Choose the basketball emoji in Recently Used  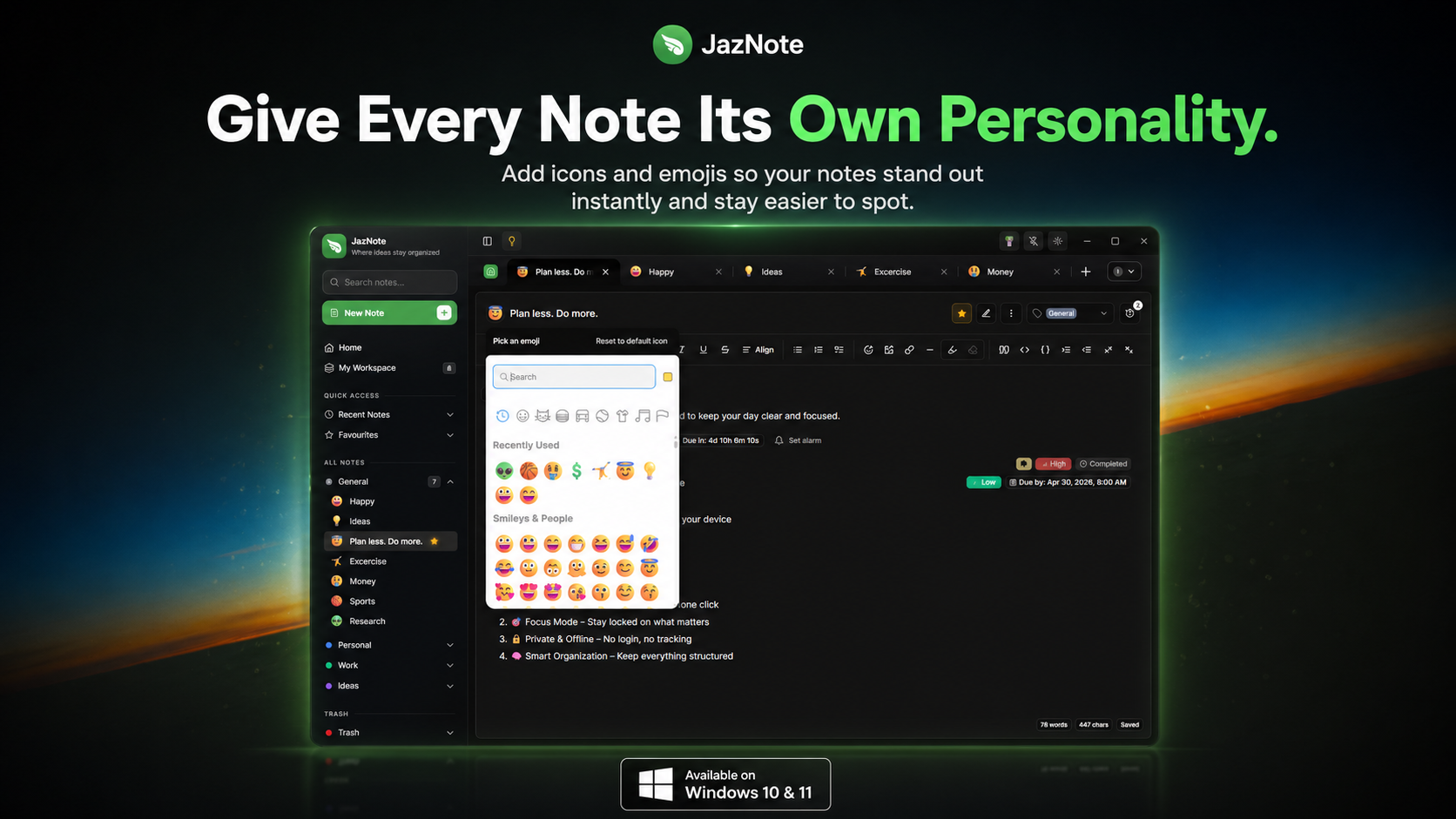tap(529, 471)
